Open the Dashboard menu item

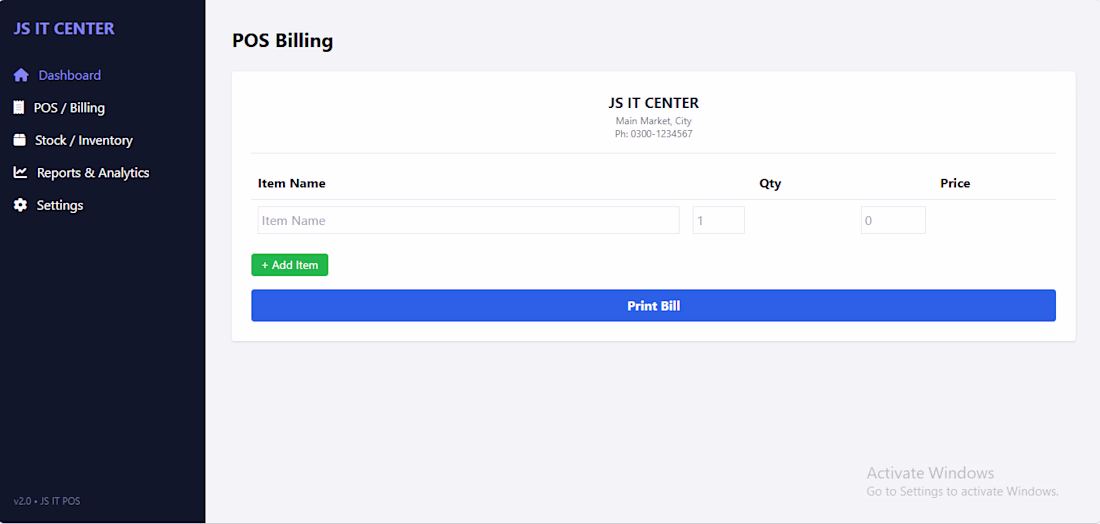69,75
